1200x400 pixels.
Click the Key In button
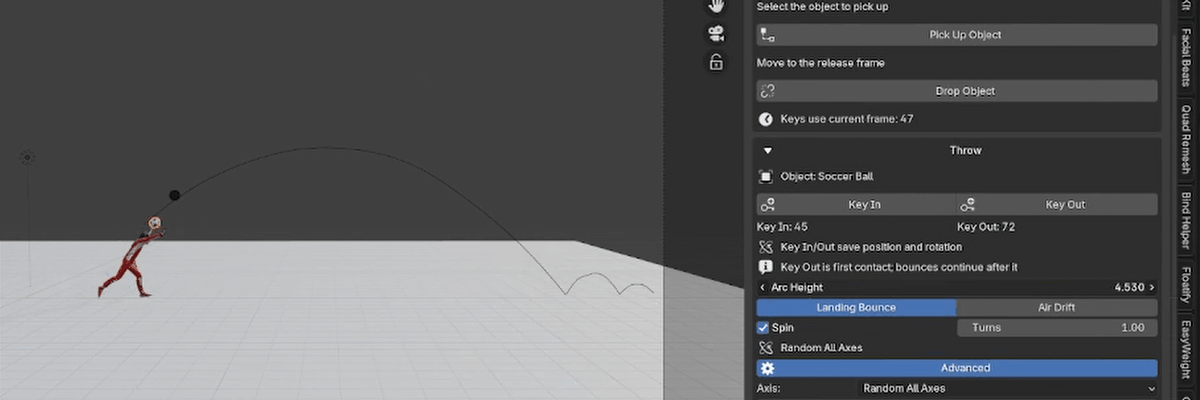856,205
